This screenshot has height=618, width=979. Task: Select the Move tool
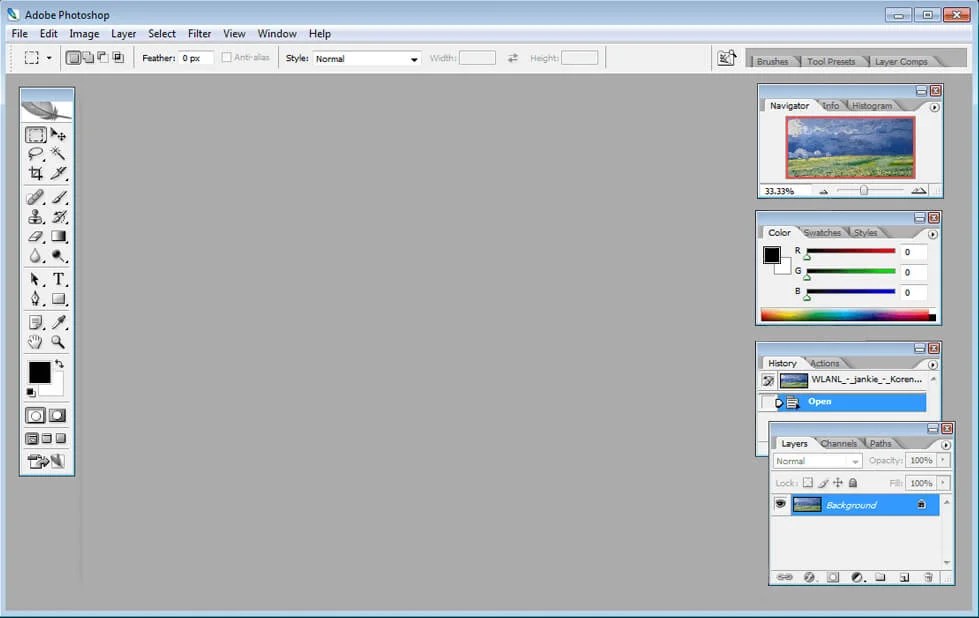click(59, 134)
